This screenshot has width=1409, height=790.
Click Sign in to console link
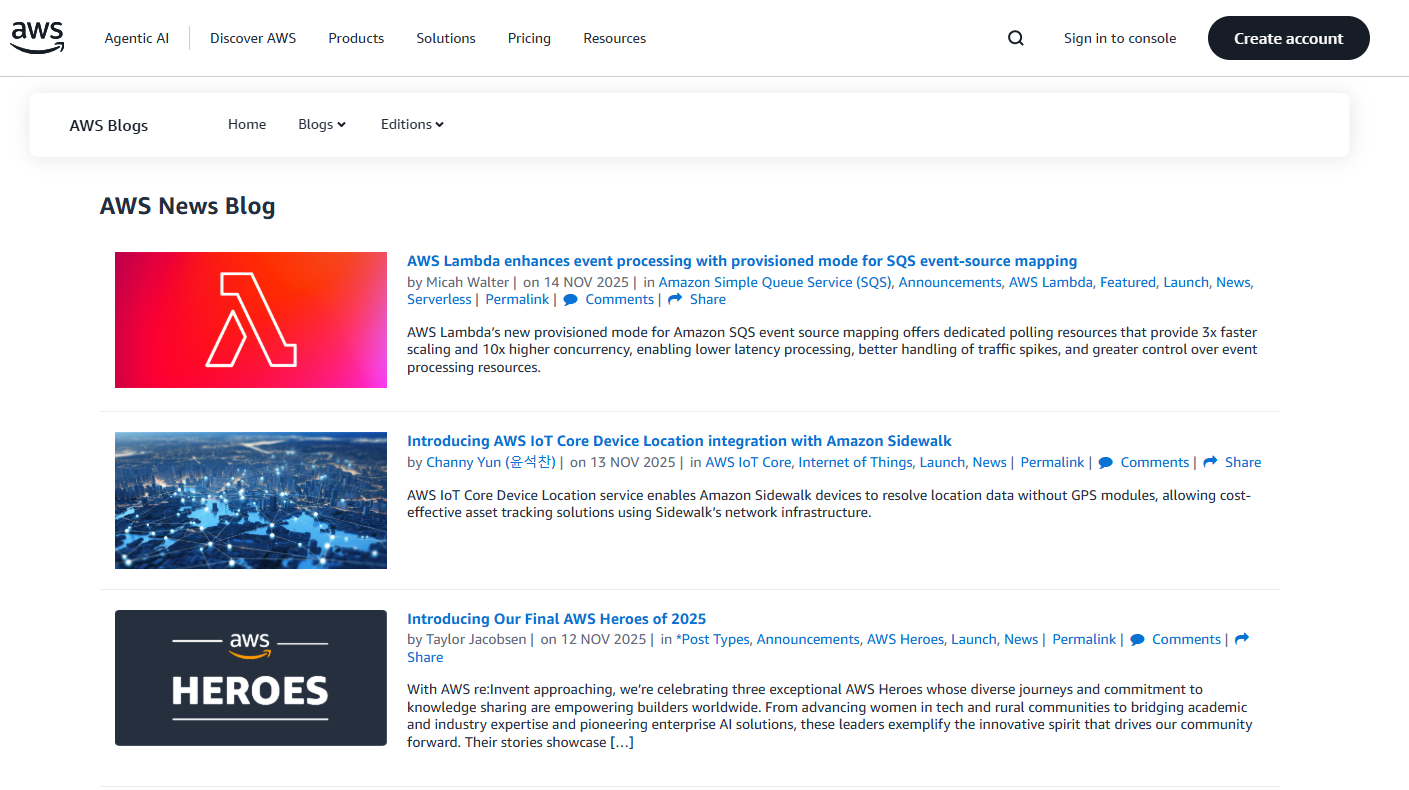coord(1119,38)
